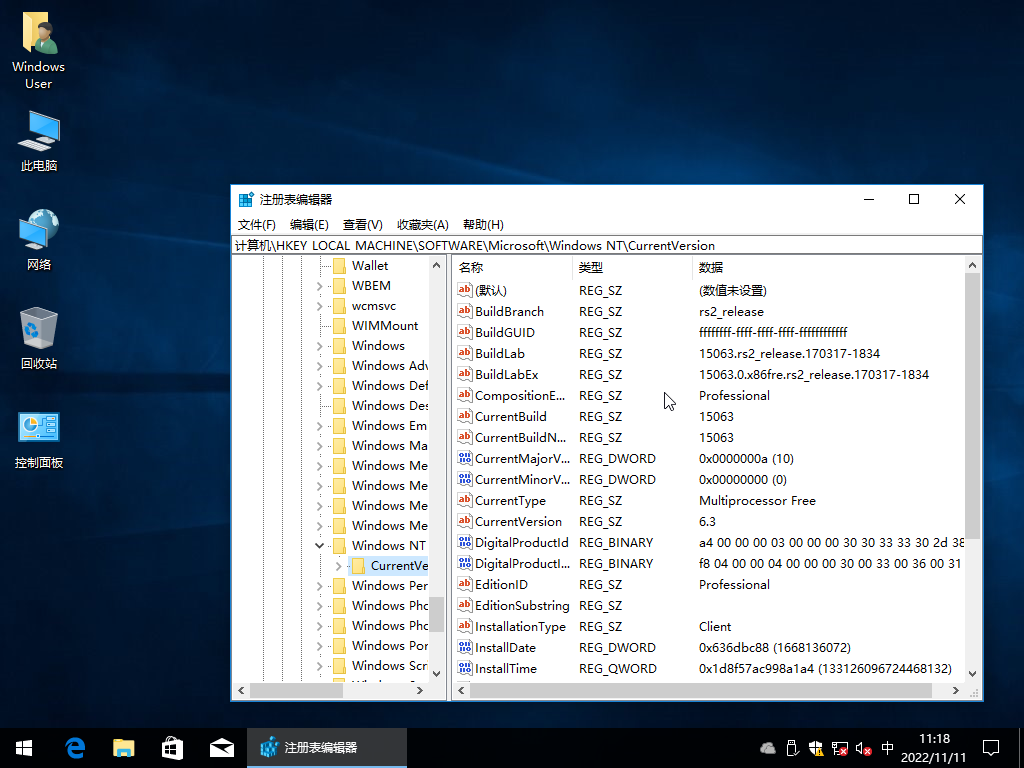Screen dimensions: 1024x768
Task: Select the 控制面板 control panel icon
Action: (x=39, y=440)
